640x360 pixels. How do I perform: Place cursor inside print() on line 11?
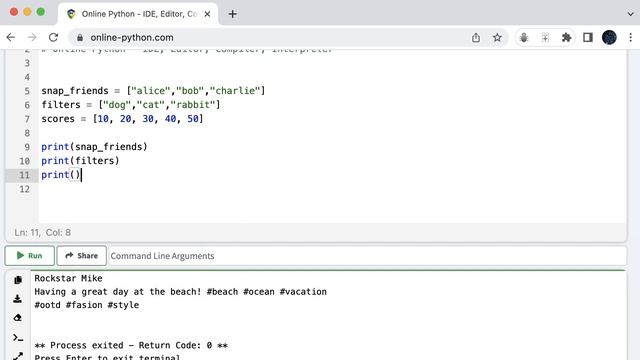(75, 175)
